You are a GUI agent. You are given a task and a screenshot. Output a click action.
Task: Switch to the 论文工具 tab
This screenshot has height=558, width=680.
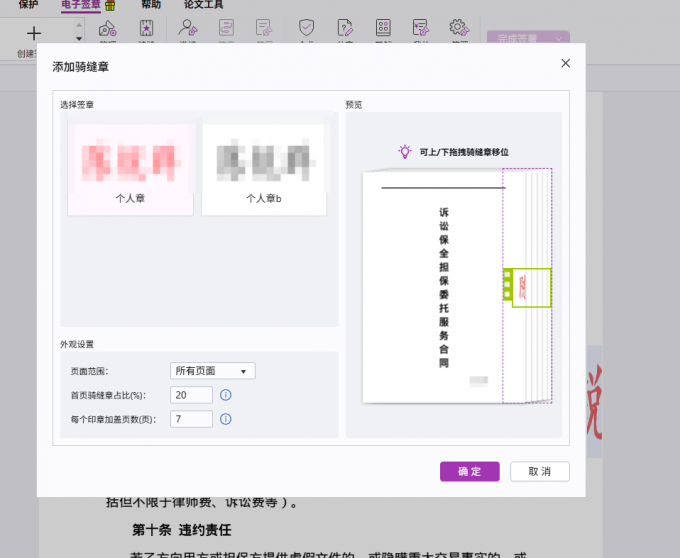tap(203, 4)
